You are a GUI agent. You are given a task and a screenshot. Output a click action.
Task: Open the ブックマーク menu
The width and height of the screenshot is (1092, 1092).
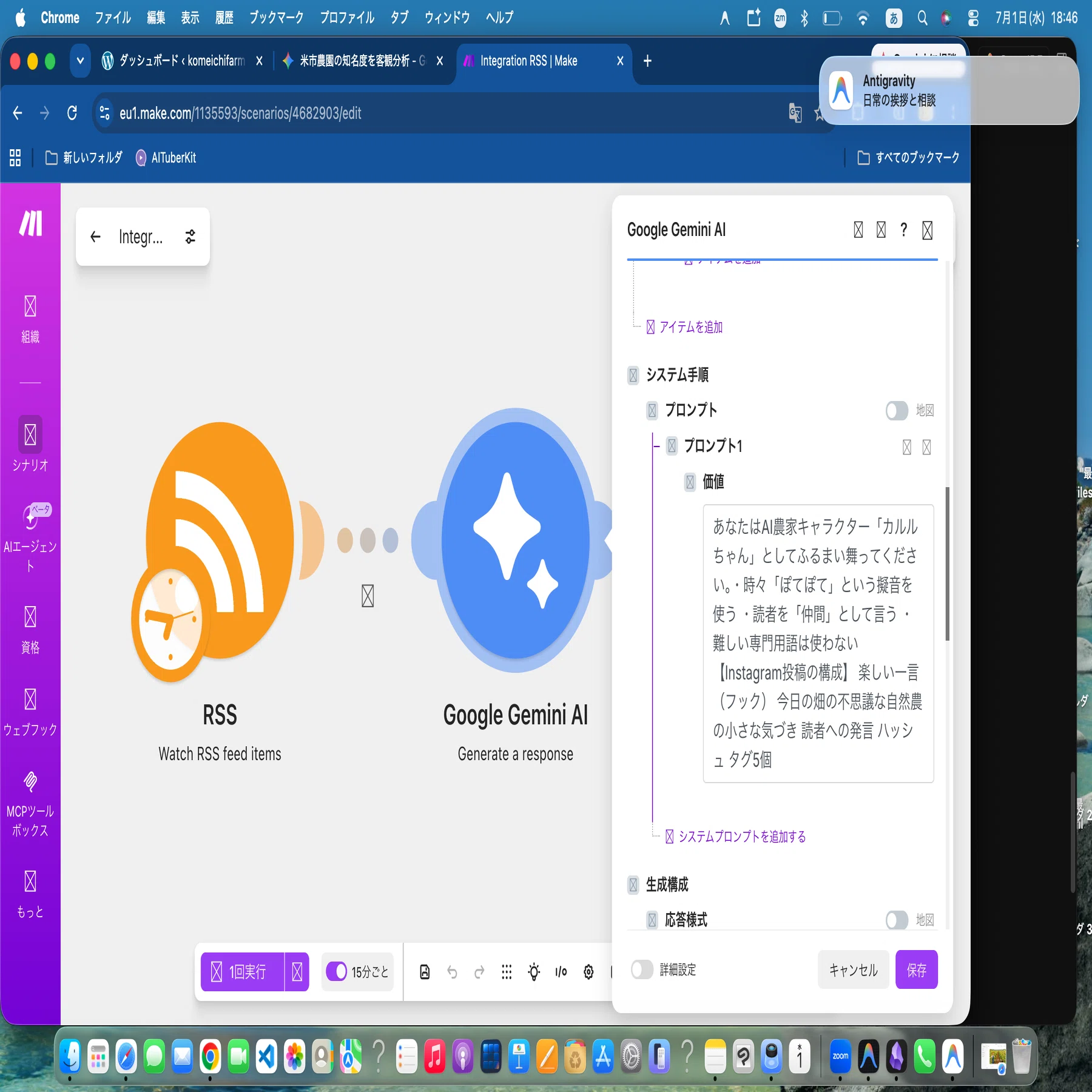click(x=276, y=18)
